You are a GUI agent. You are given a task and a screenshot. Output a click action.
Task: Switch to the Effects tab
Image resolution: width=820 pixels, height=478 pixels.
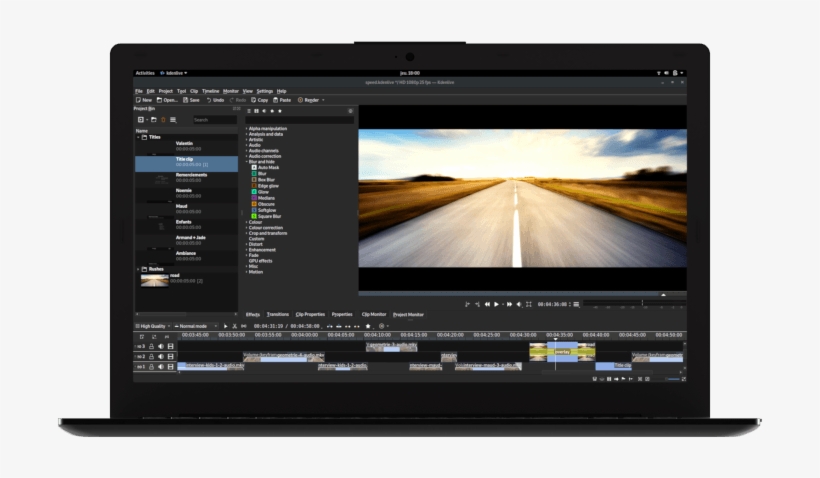(x=253, y=315)
